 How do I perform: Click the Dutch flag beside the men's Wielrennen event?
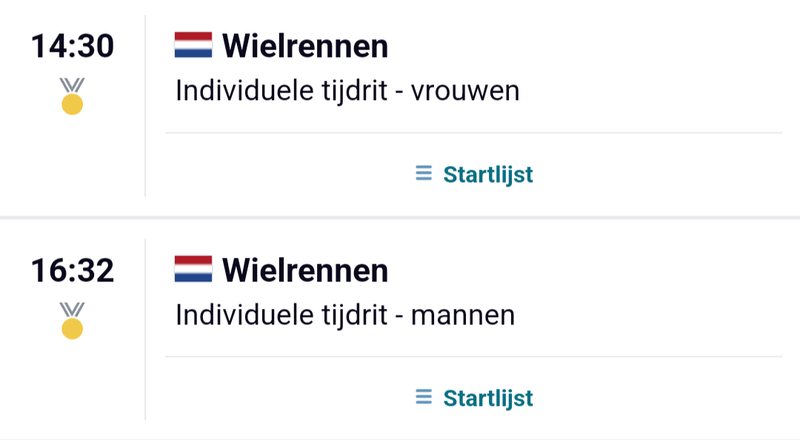click(193, 270)
